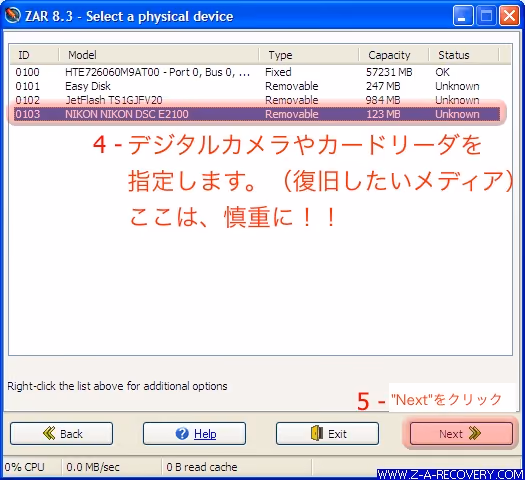Click the blue question mark Help icon

[182, 433]
